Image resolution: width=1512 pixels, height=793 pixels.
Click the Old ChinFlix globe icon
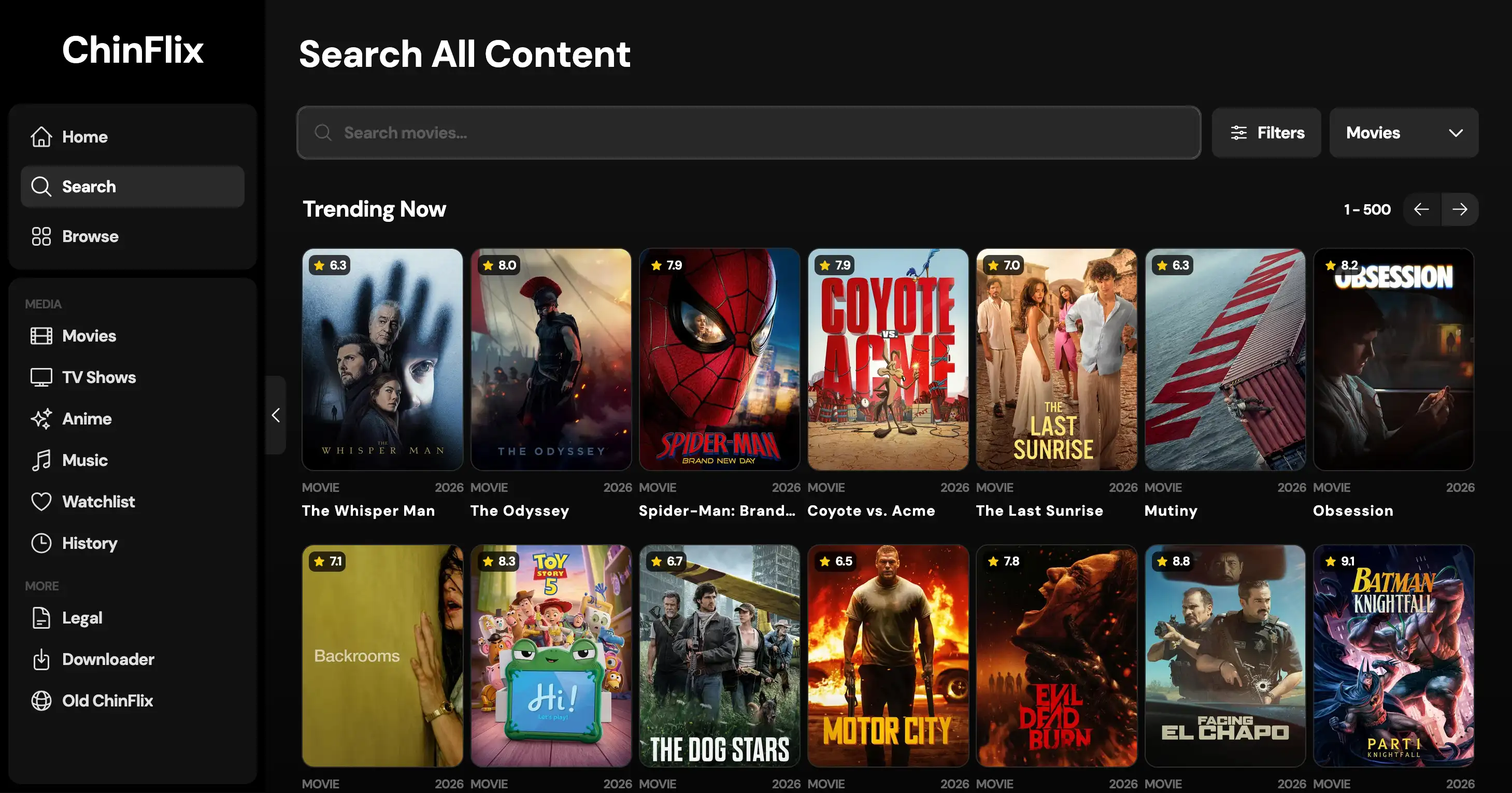click(x=41, y=701)
